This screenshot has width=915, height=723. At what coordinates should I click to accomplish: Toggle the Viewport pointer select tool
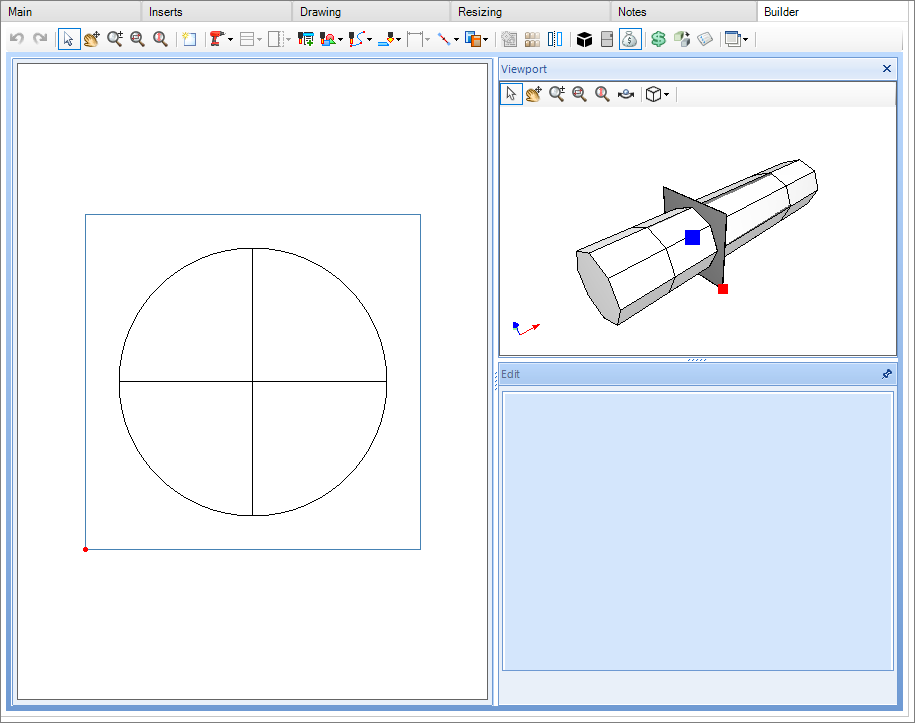point(511,94)
